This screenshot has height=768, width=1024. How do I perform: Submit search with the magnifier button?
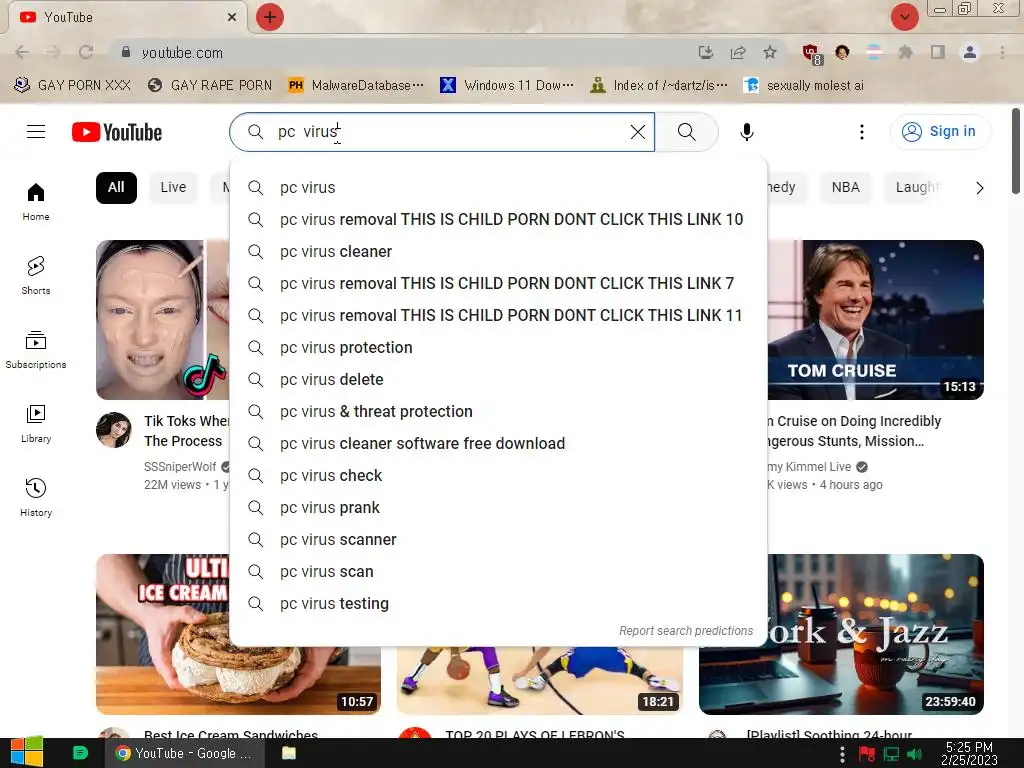(x=686, y=132)
